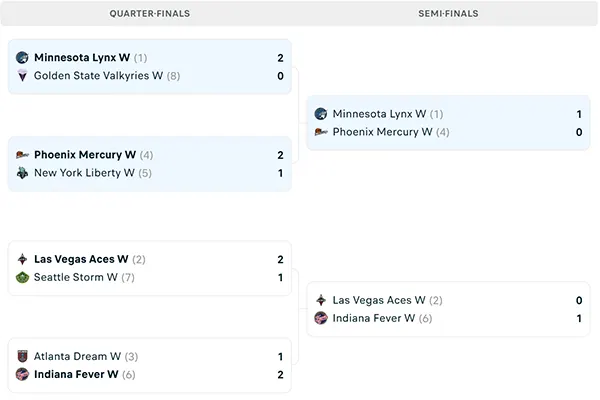Click the Phoenix Mercury logo in semi-finals
The image size is (600, 400).
320,132
